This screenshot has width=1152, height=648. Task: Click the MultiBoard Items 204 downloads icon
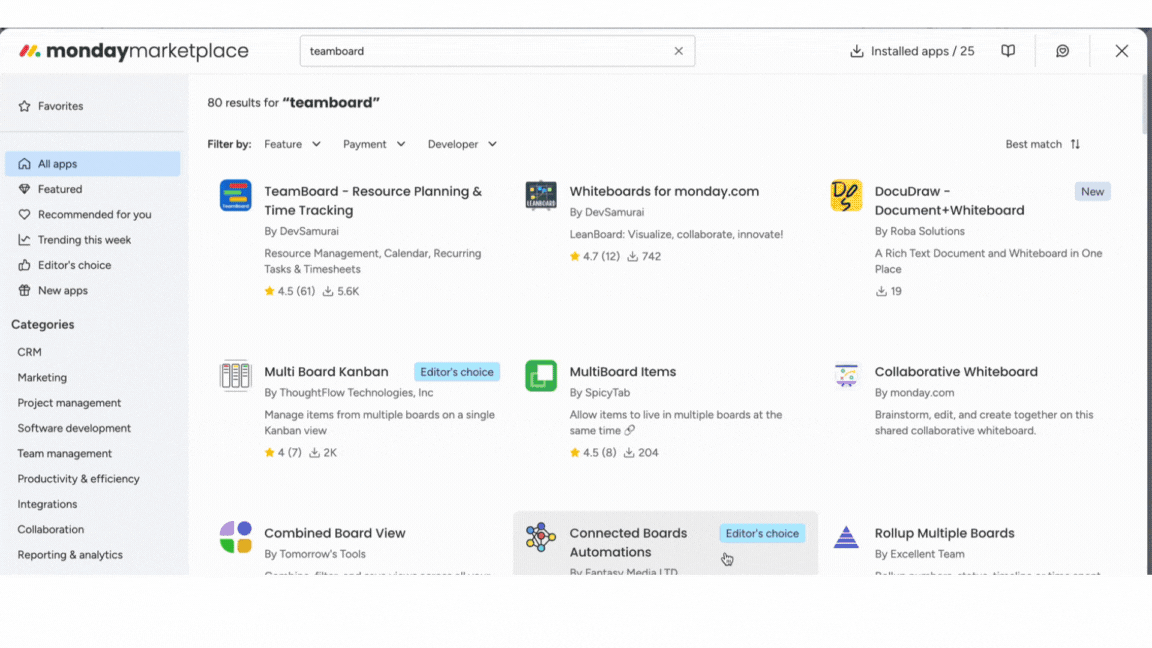pos(629,453)
